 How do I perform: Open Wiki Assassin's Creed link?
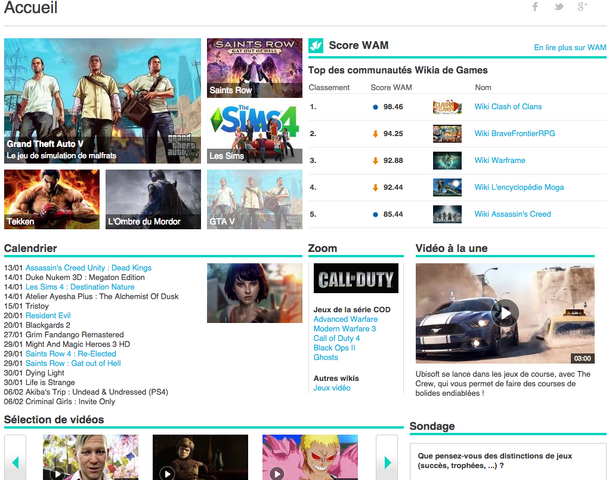pos(512,214)
